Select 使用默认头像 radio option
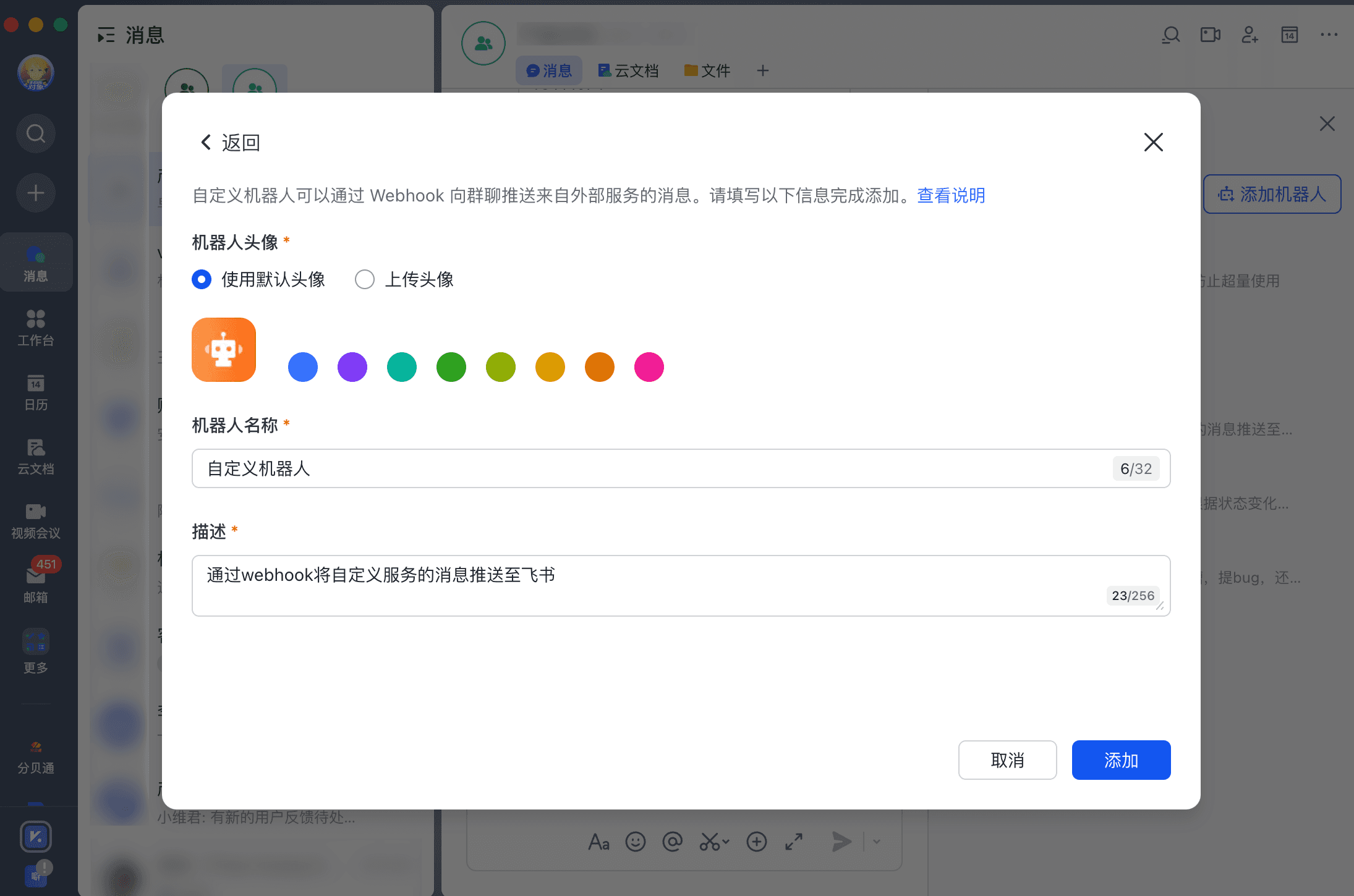Image resolution: width=1354 pixels, height=896 pixels. coord(202,279)
